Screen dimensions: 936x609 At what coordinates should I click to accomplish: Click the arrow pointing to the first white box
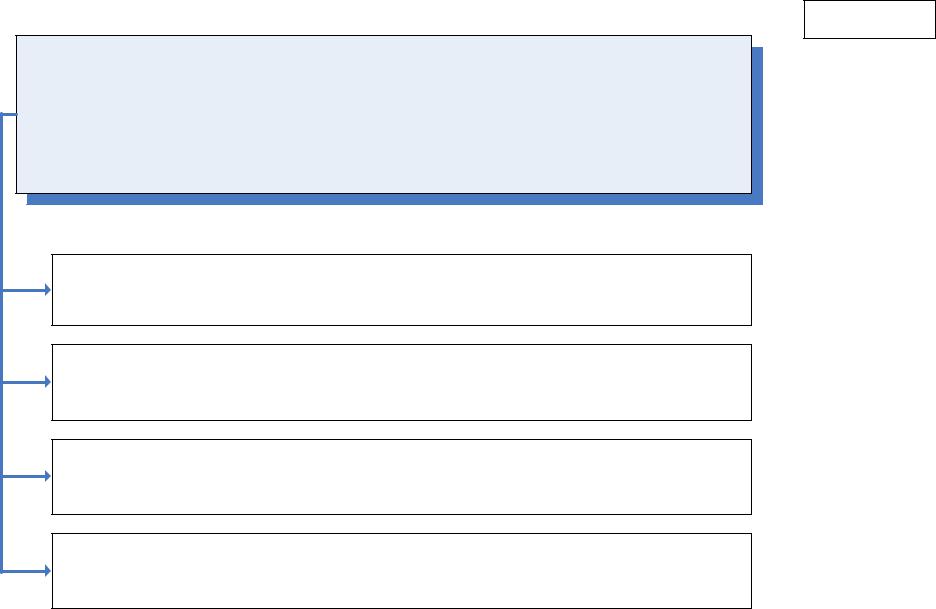[x=26, y=290]
